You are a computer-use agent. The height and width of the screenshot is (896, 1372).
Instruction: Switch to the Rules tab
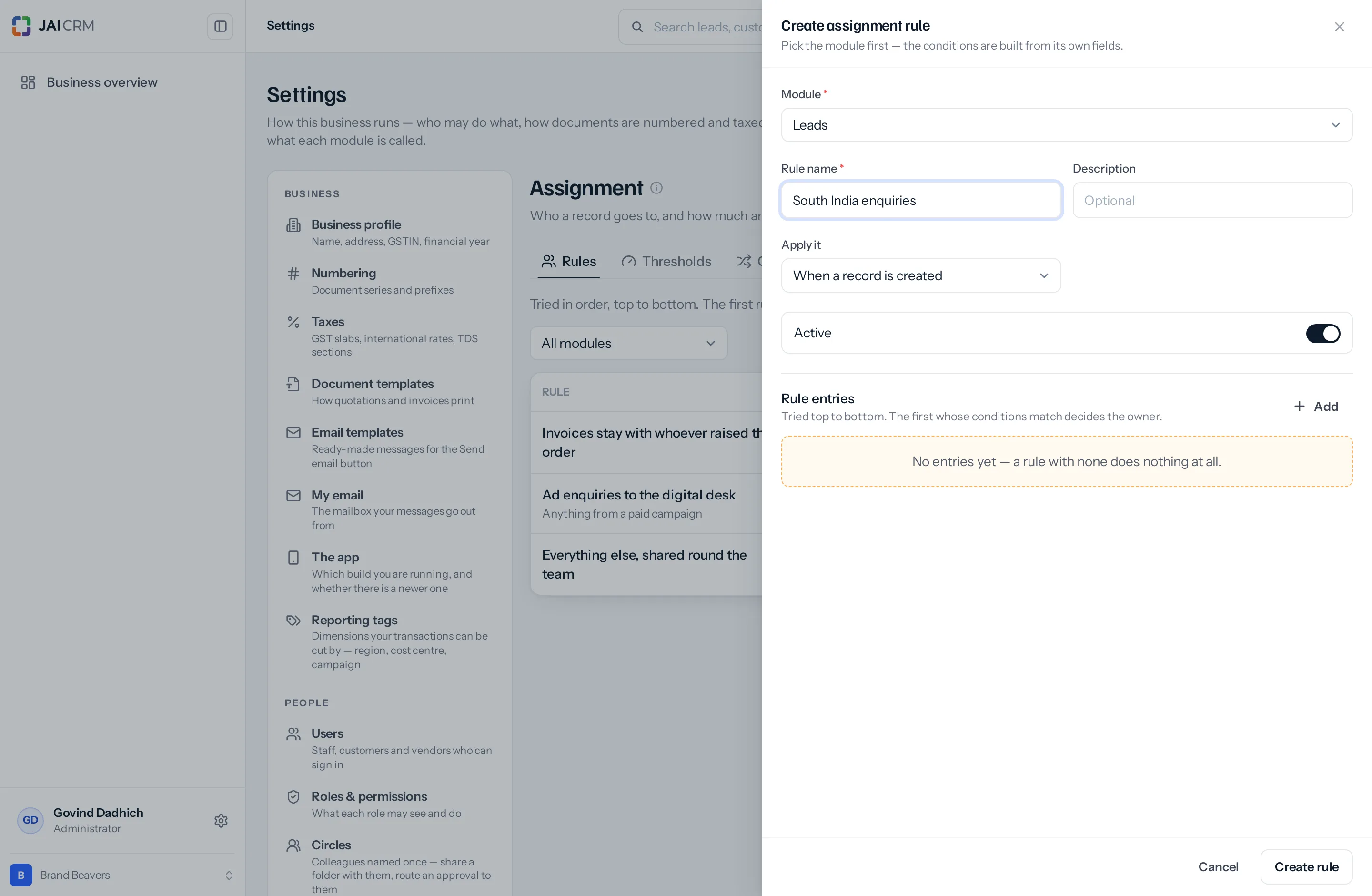pyautogui.click(x=568, y=262)
